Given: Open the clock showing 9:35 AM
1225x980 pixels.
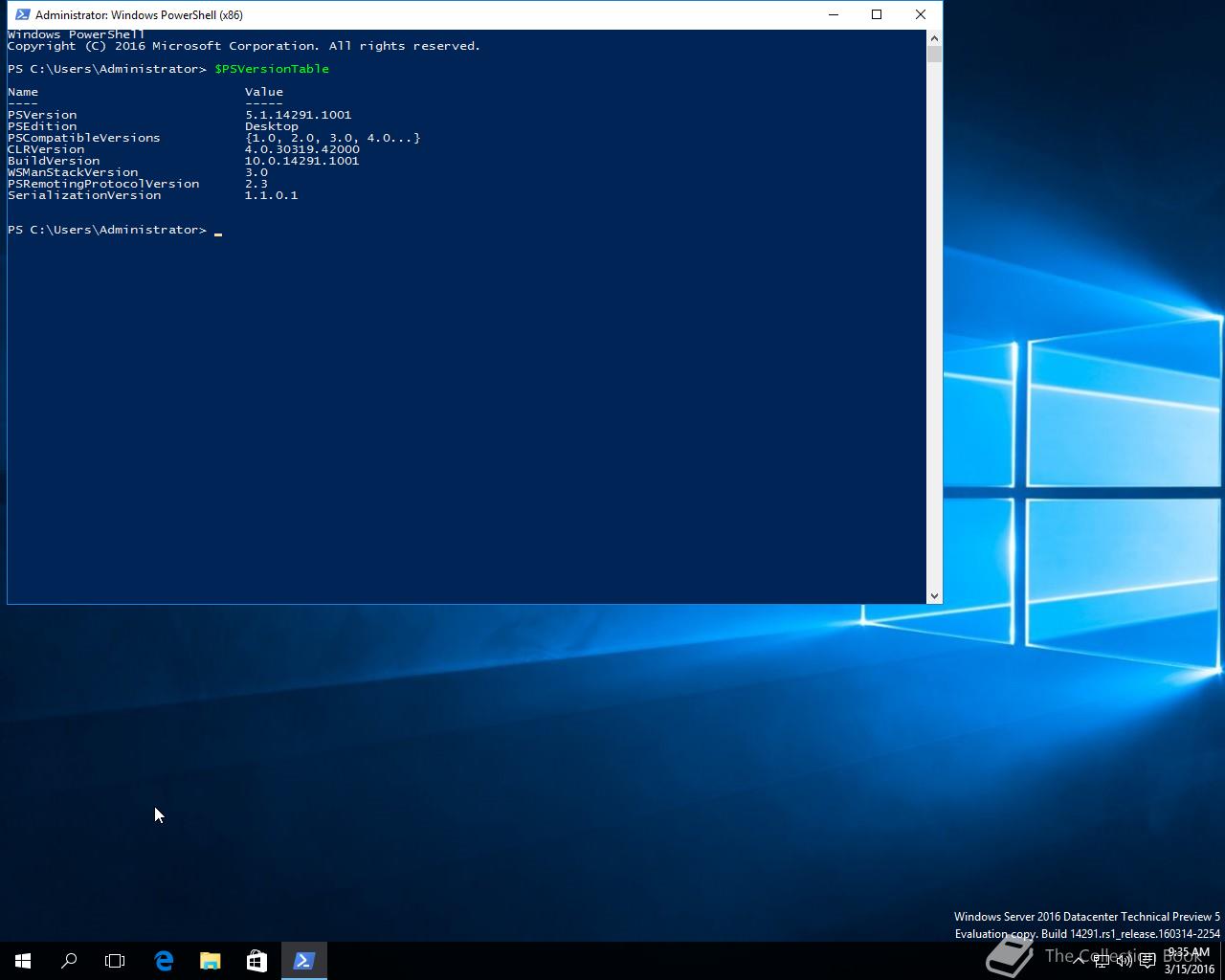Looking at the screenshot, I should 1189,961.
